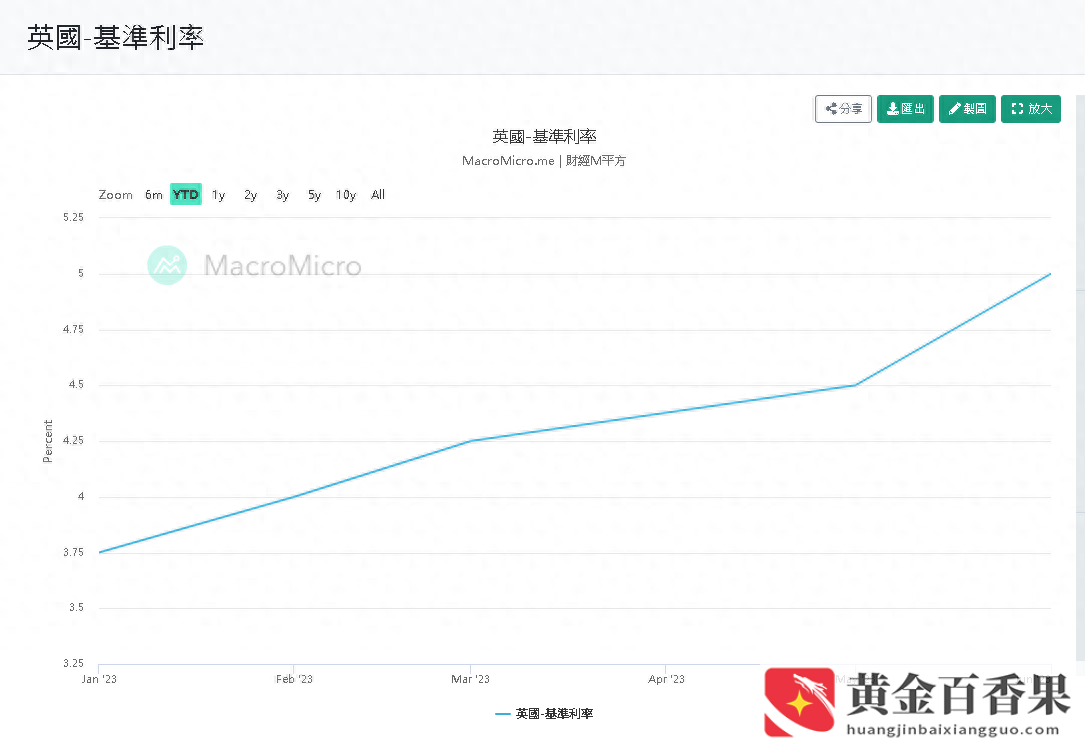Select the 6m zoom range
This screenshot has height=745, width=1085.
pyautogui.click(x=154, y=194)
